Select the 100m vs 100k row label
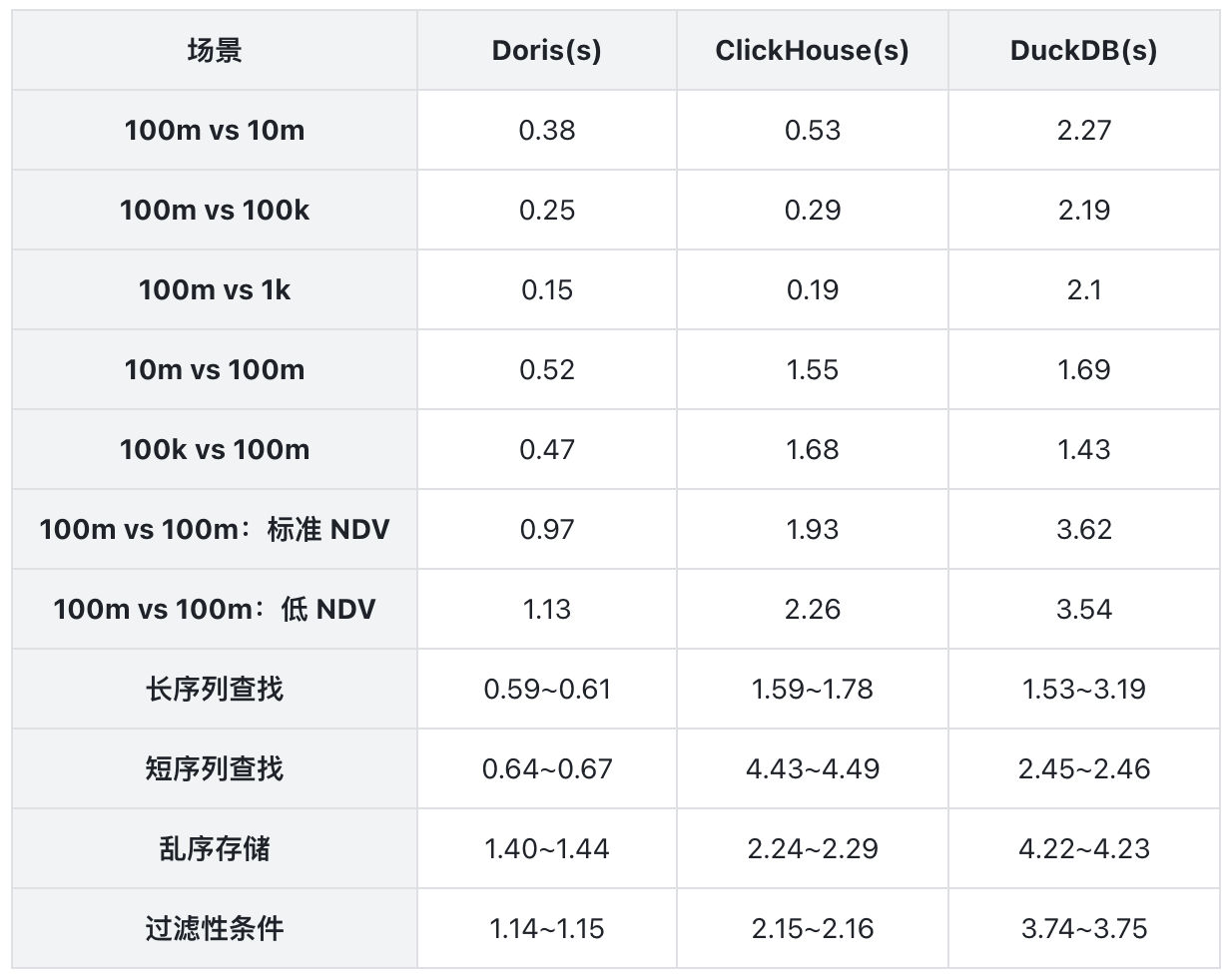Viewport: 1232px width, 978px height. [215, 210]
